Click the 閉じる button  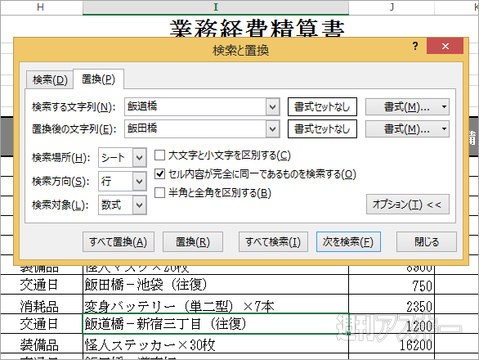coord(426,242)
